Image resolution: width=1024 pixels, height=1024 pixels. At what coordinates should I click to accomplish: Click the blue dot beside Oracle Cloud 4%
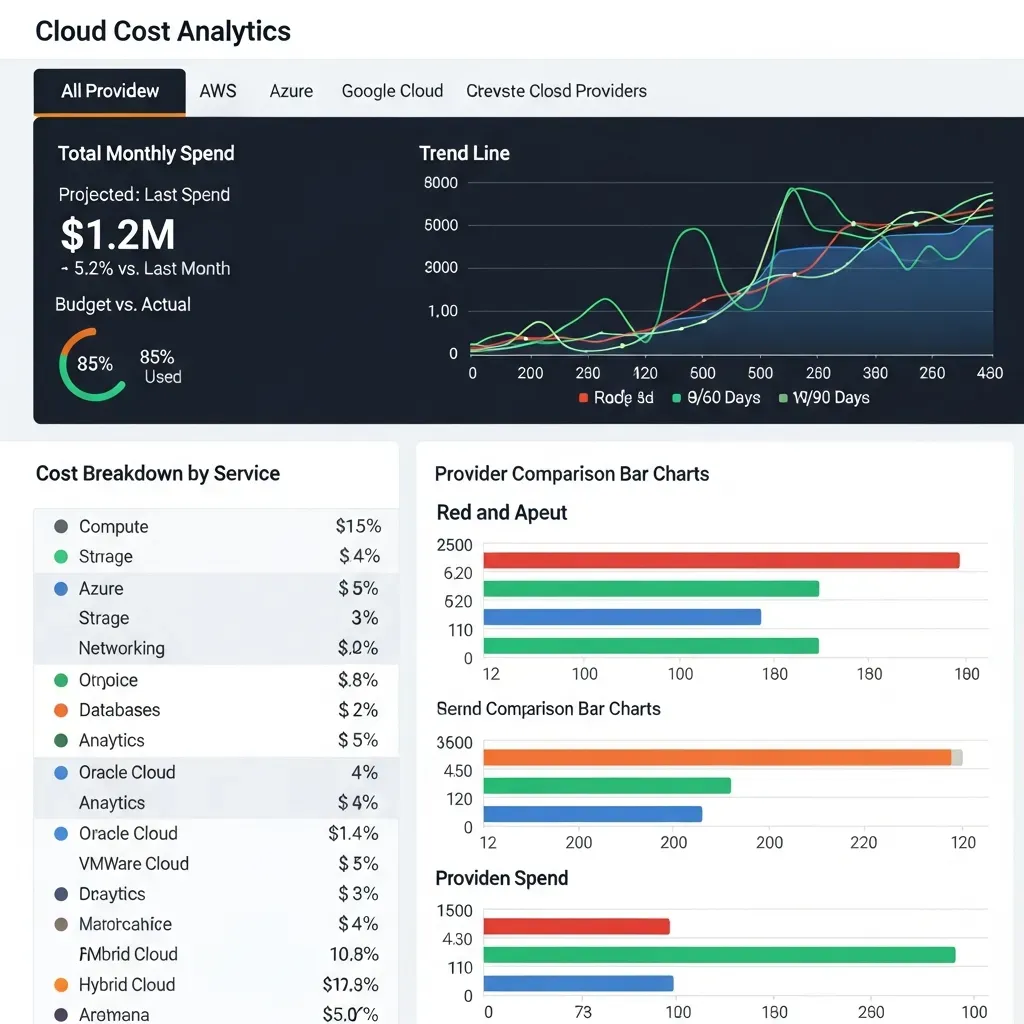pos(61,773)
